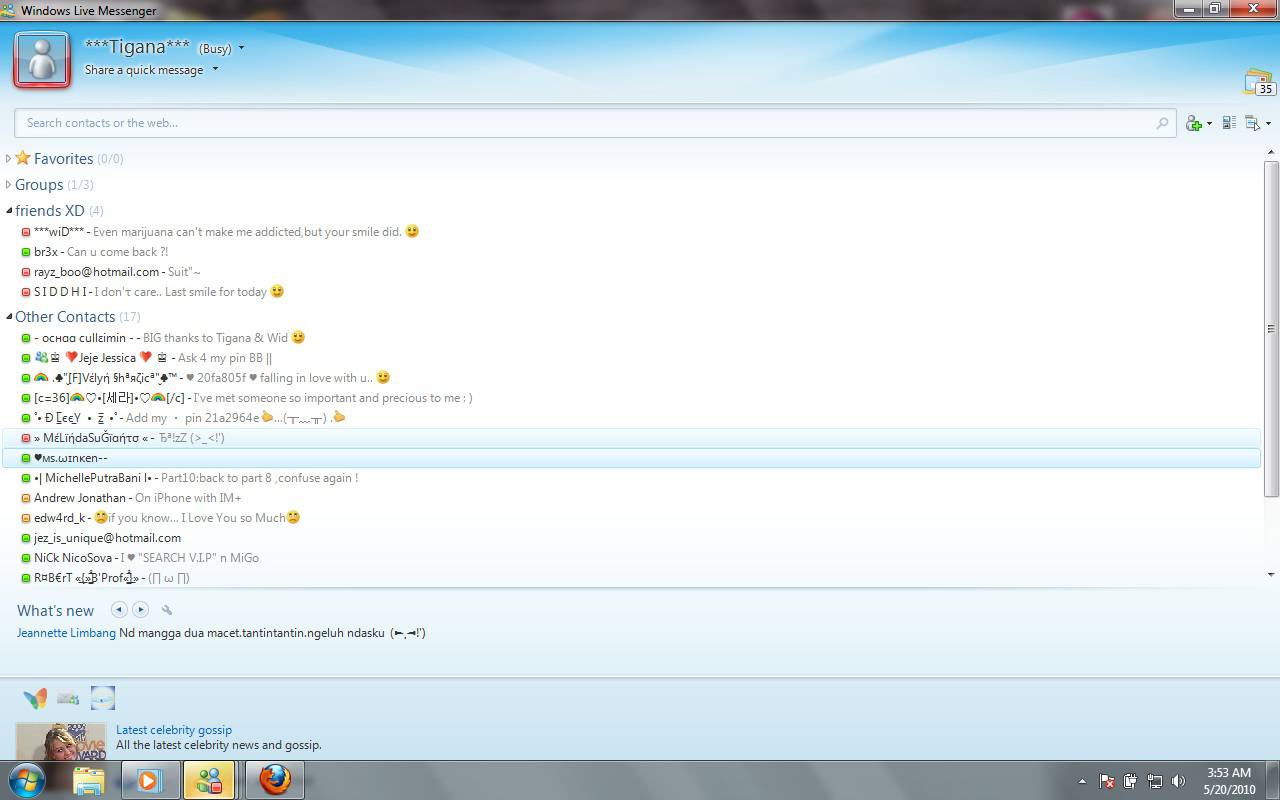Click the smiley emoticon after ***wiD*** message
Image resolution: width=1280 pixels, height=800 pixels.
(x=412, y=231)
